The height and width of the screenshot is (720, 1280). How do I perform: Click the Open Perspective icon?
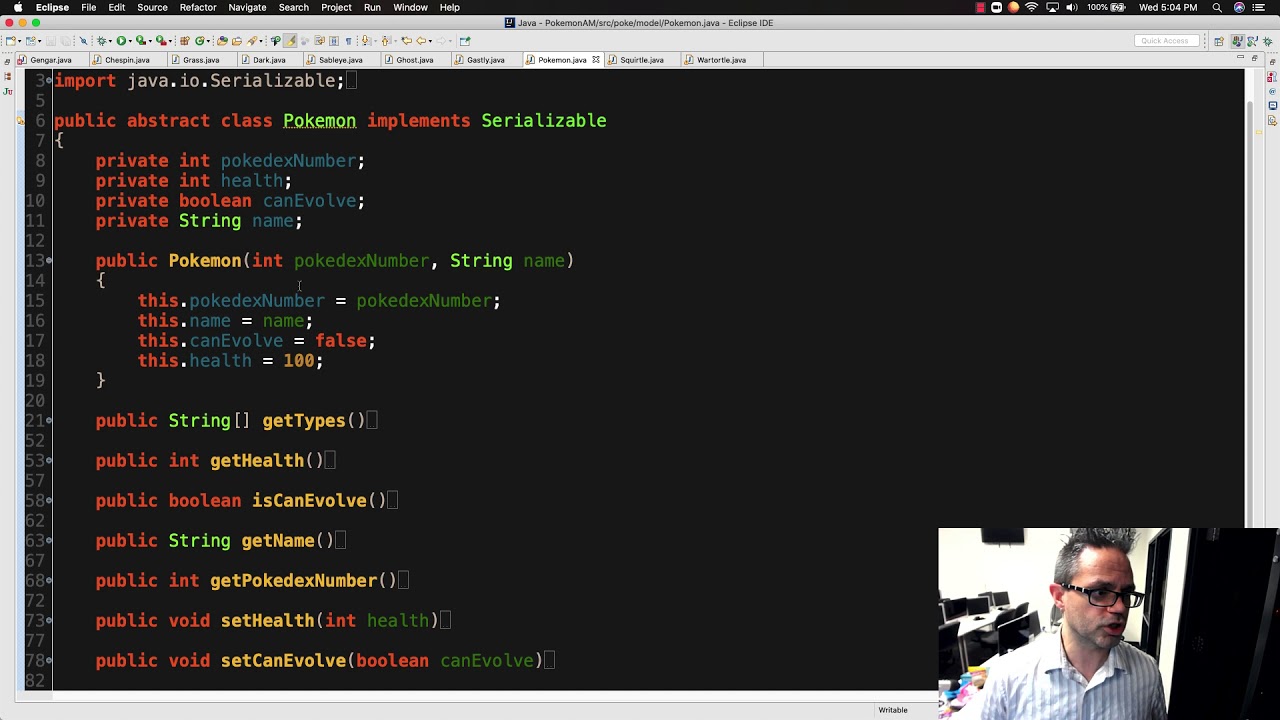(x=1219, y=40)
